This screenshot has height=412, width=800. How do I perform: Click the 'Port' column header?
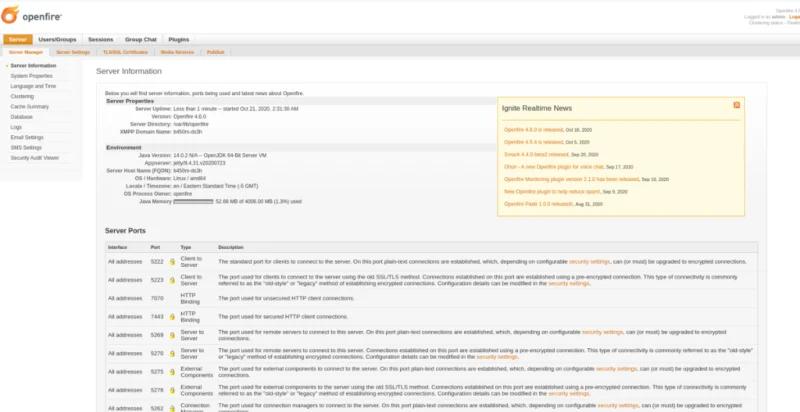click(155, 247)
